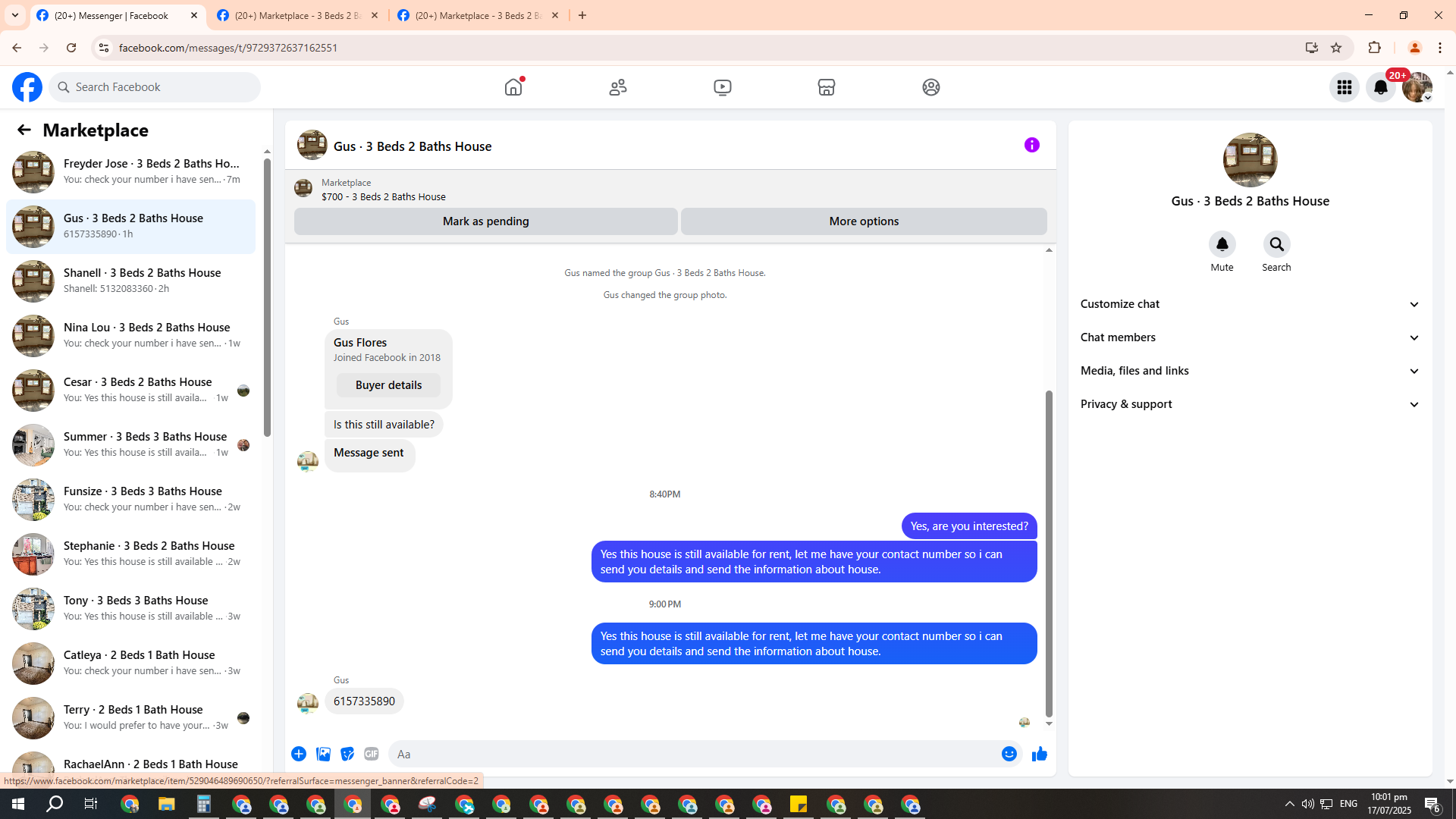Choose a sticker icon

(347, 754)
